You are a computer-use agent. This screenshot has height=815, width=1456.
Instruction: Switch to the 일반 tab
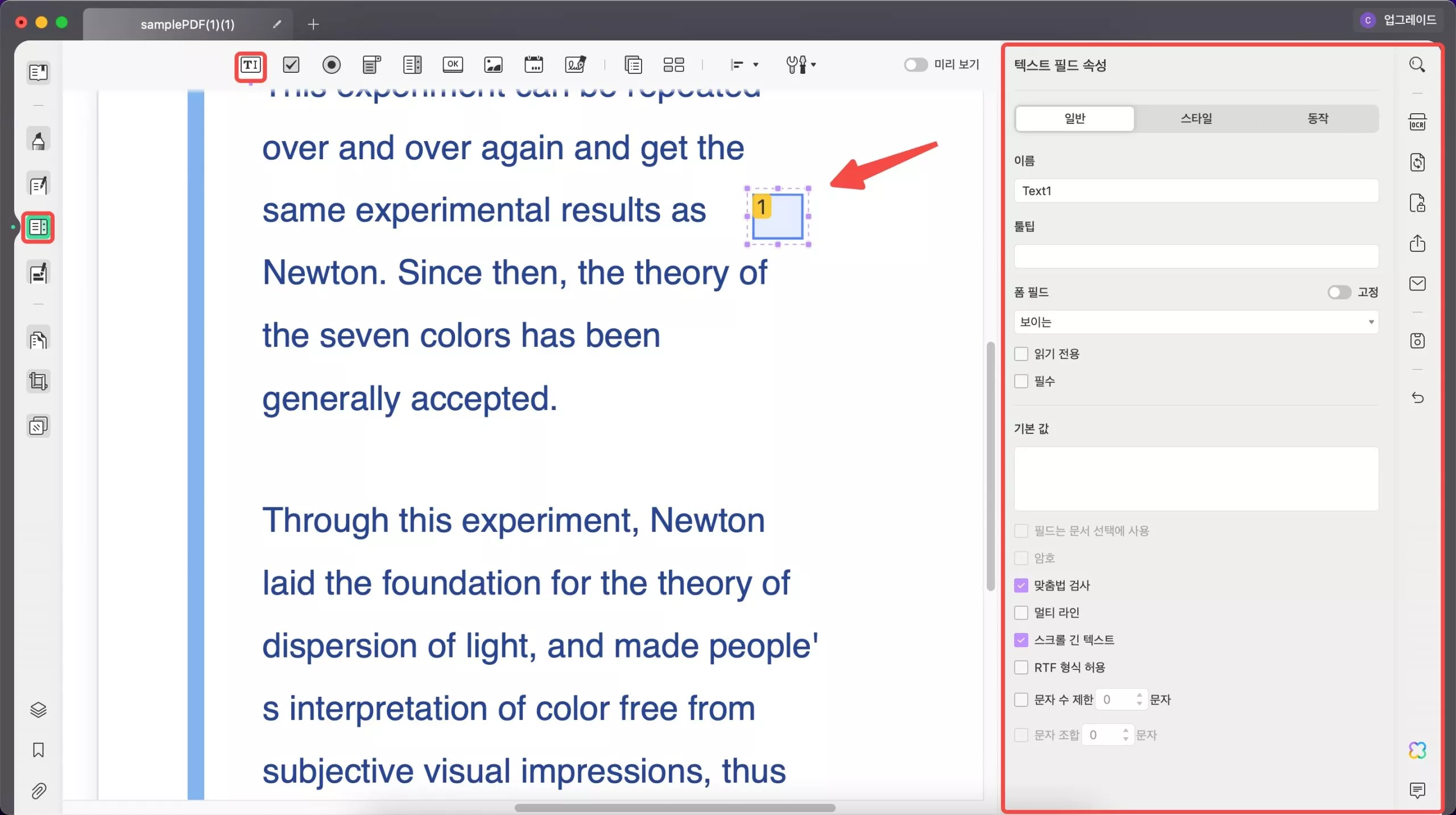coord(1074,118)
